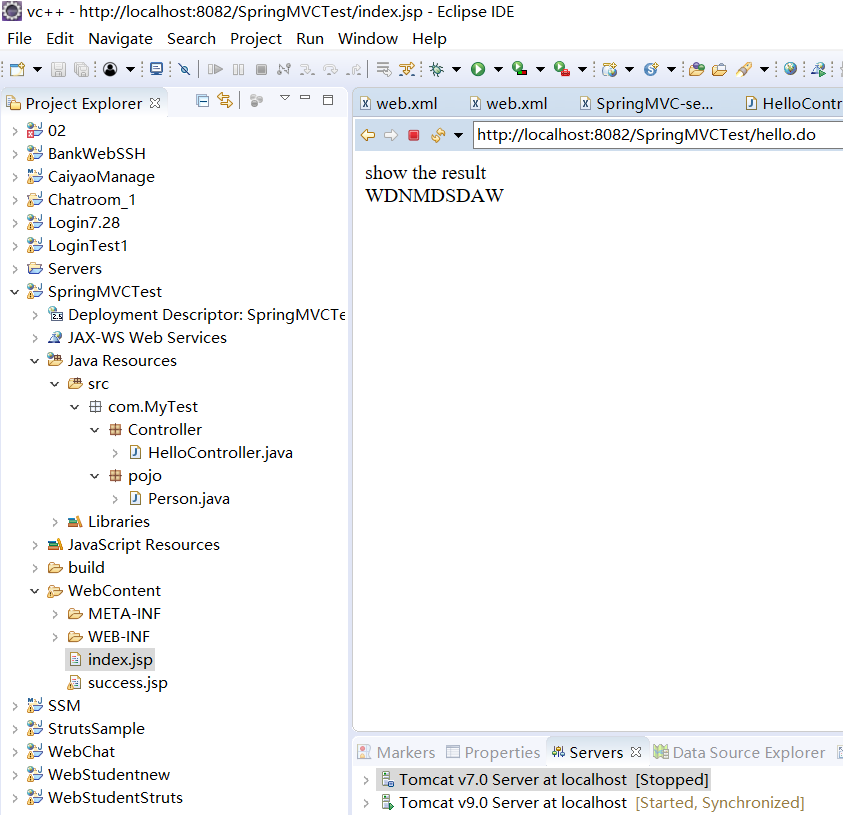Switch to Data Source Explorer tab

(739, 752)
